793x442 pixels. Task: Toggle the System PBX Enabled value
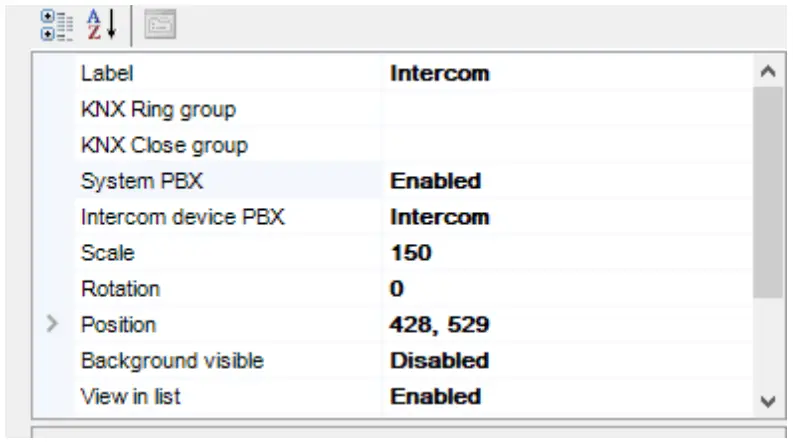click(435, 181)
